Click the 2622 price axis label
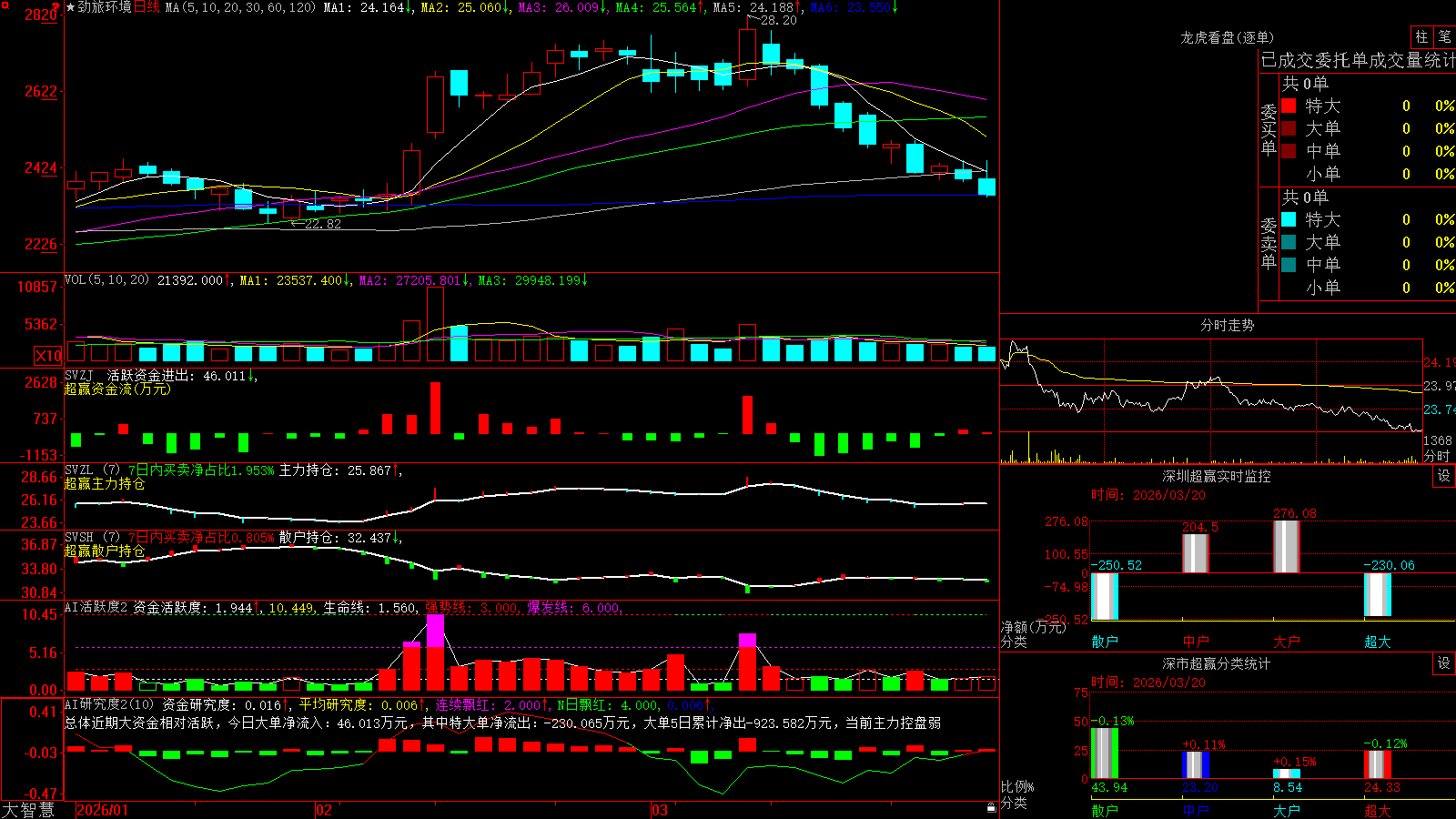 point(40,91)
